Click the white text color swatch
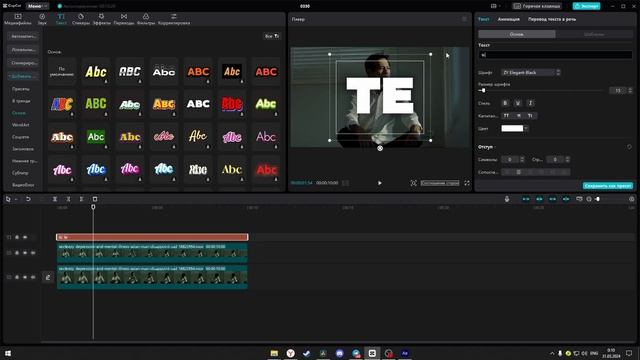Viewport: 640px width, 360px height. (512, 129)
